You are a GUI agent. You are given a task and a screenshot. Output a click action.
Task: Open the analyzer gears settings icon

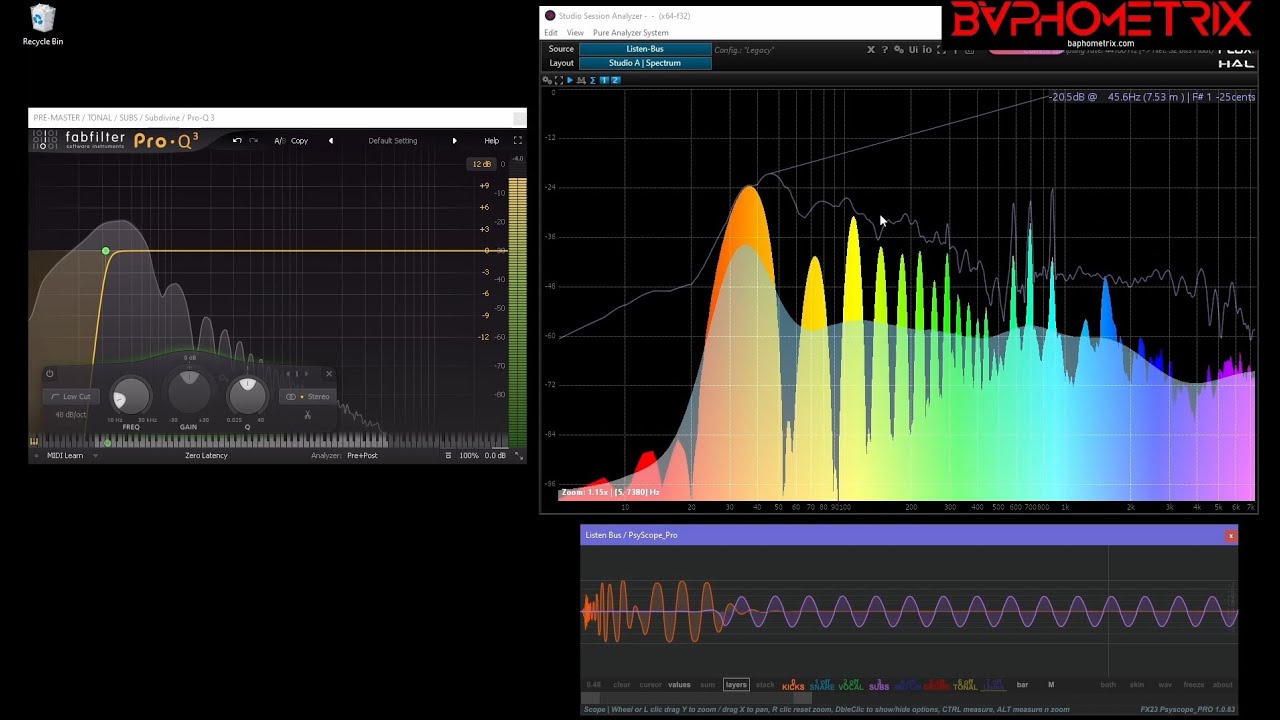coord(898,50)
